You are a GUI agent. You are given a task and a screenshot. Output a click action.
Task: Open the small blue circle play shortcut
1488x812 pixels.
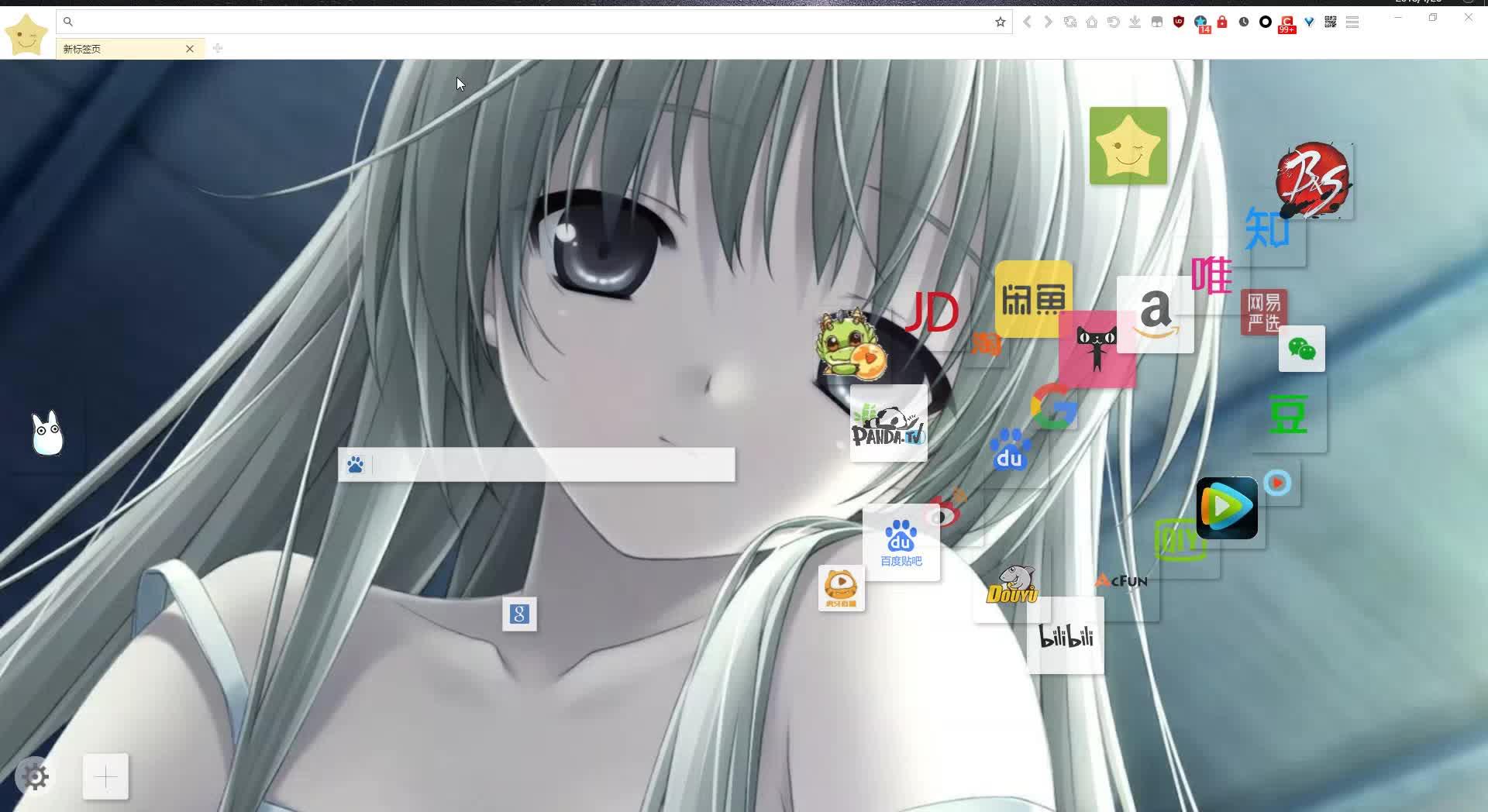[1278, 483]
